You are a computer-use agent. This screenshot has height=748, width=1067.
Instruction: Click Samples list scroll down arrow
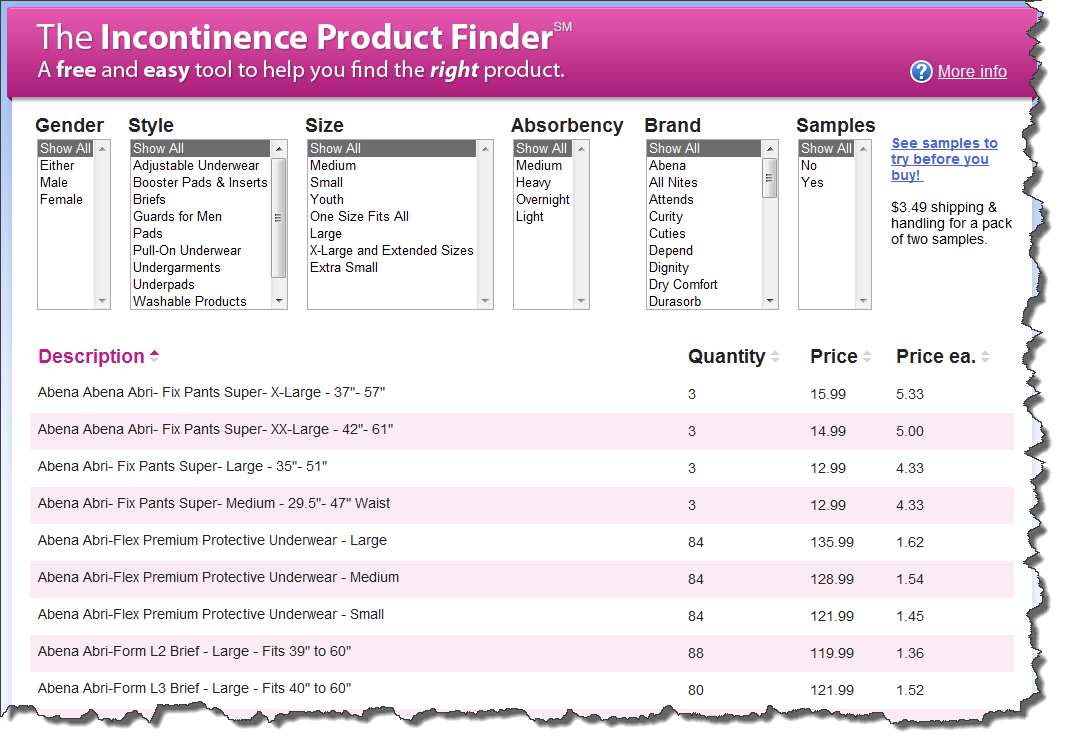[x=863, y=301]
